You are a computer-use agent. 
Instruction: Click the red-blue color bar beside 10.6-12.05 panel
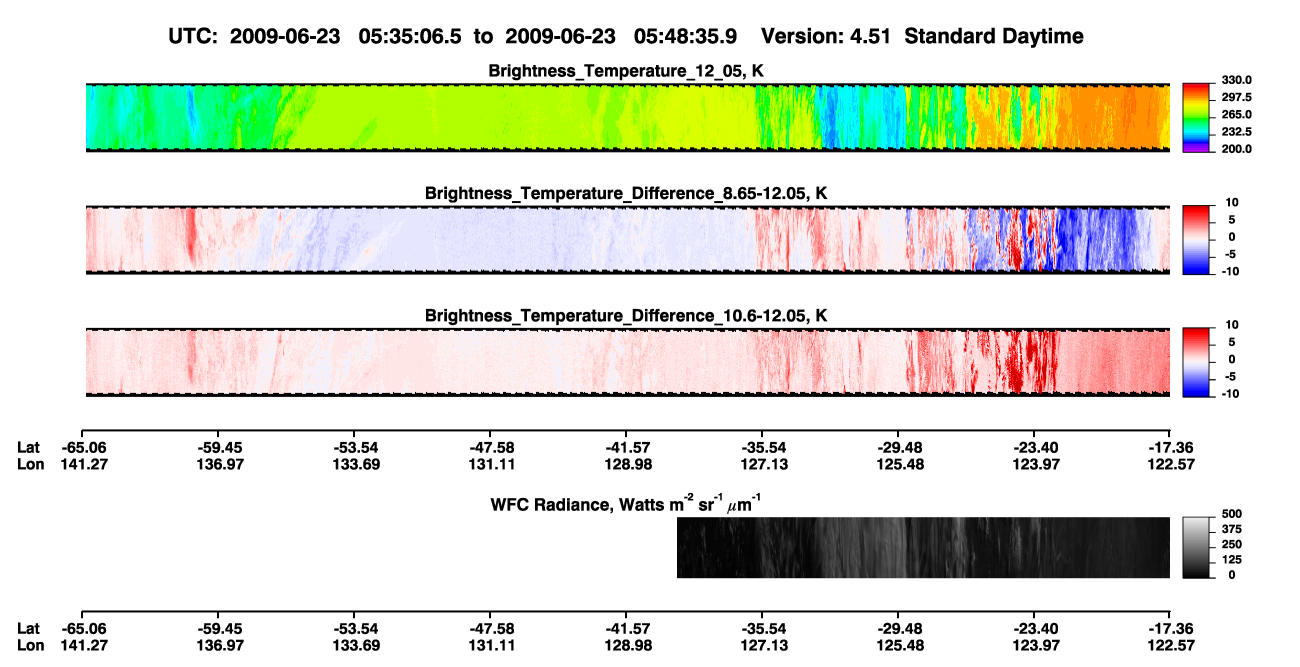click(x=1195, y=362)
